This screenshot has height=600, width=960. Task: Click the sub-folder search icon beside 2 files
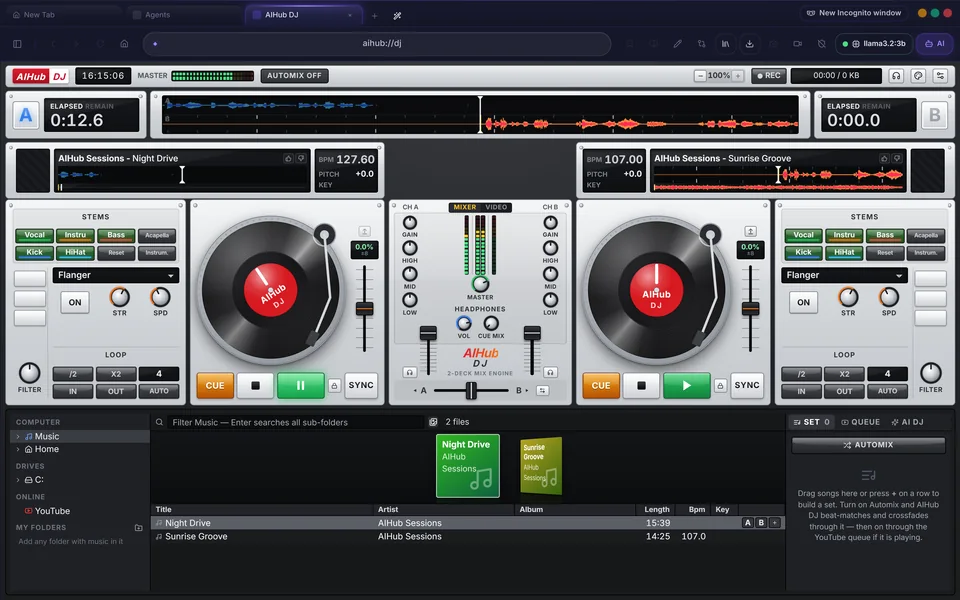(x=433, y=422)
